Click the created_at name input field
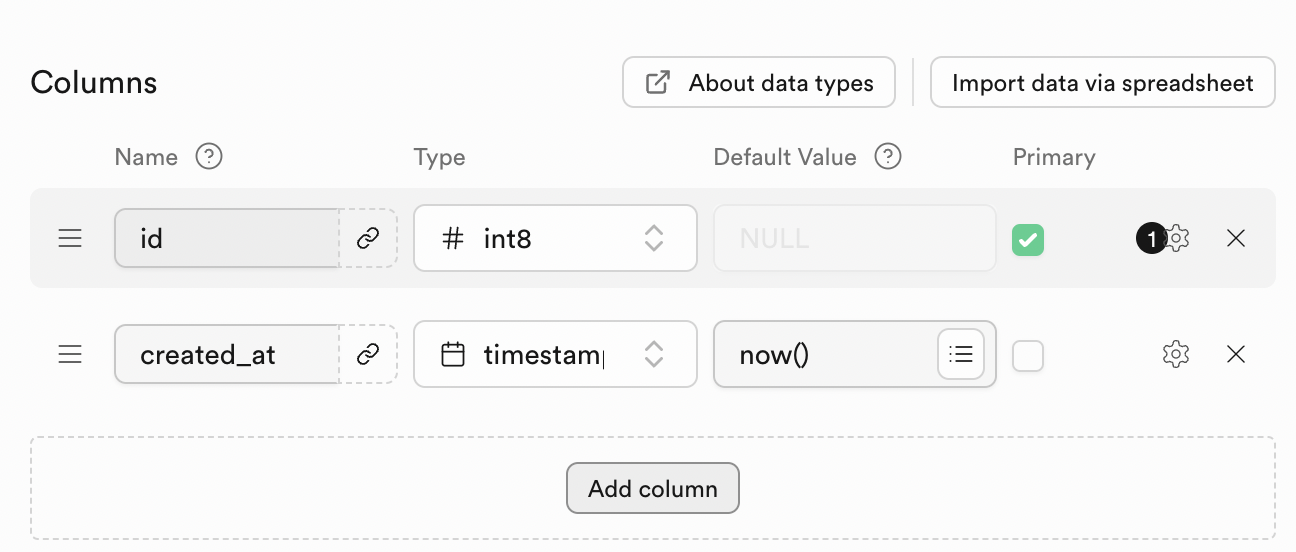 click(x=227, y=354)
